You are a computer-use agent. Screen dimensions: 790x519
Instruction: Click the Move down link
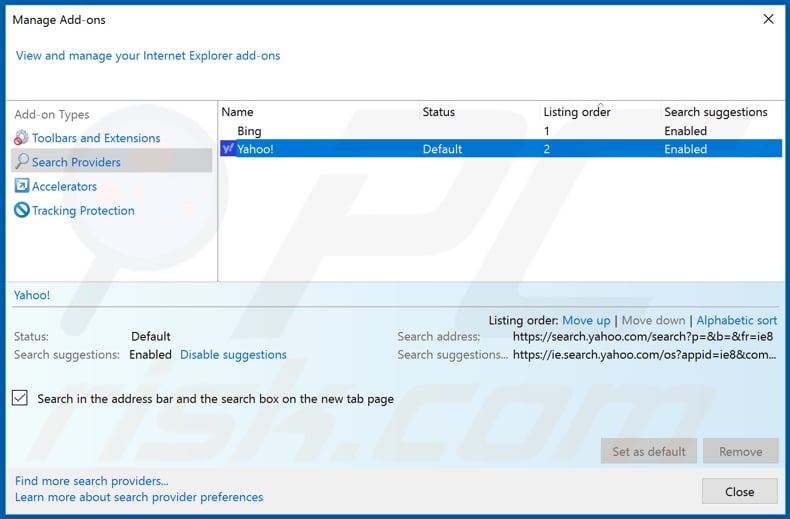click(653, 320)
